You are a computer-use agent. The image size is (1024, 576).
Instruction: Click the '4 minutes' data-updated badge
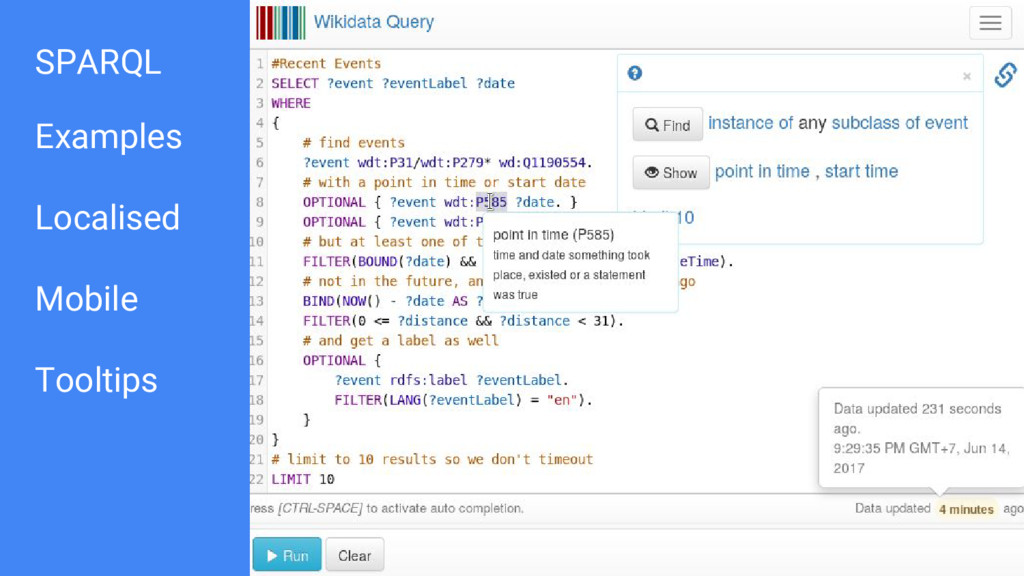tap(966, 509)
